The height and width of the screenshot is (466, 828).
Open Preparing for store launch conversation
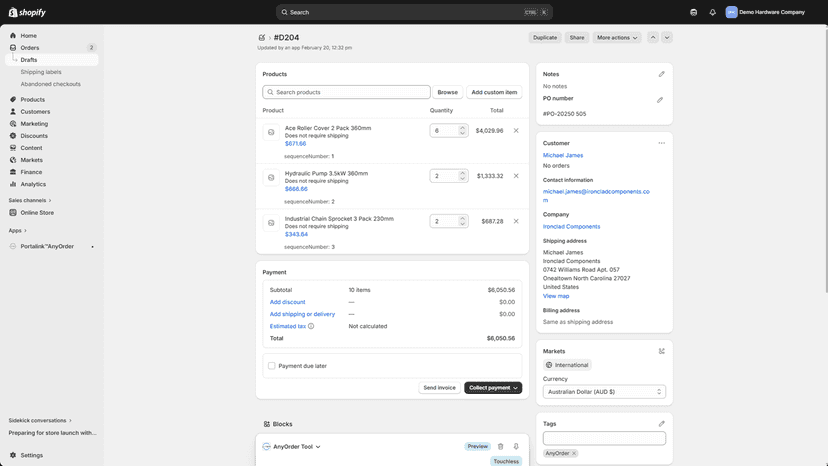tap(52, 433)
